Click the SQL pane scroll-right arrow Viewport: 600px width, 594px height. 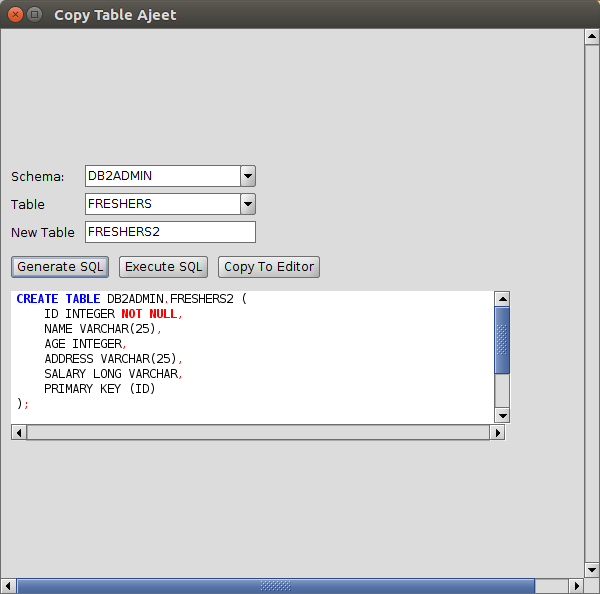coord(495,433)
